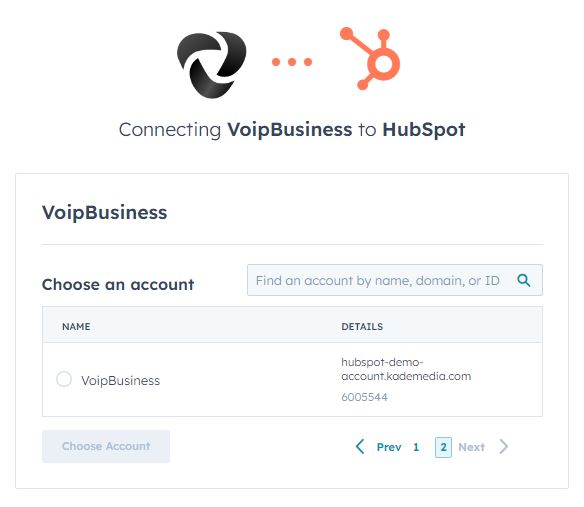This screenshot has height=507, width=584.
Task: Click the account ID 6005544
Action: (364, 397)
